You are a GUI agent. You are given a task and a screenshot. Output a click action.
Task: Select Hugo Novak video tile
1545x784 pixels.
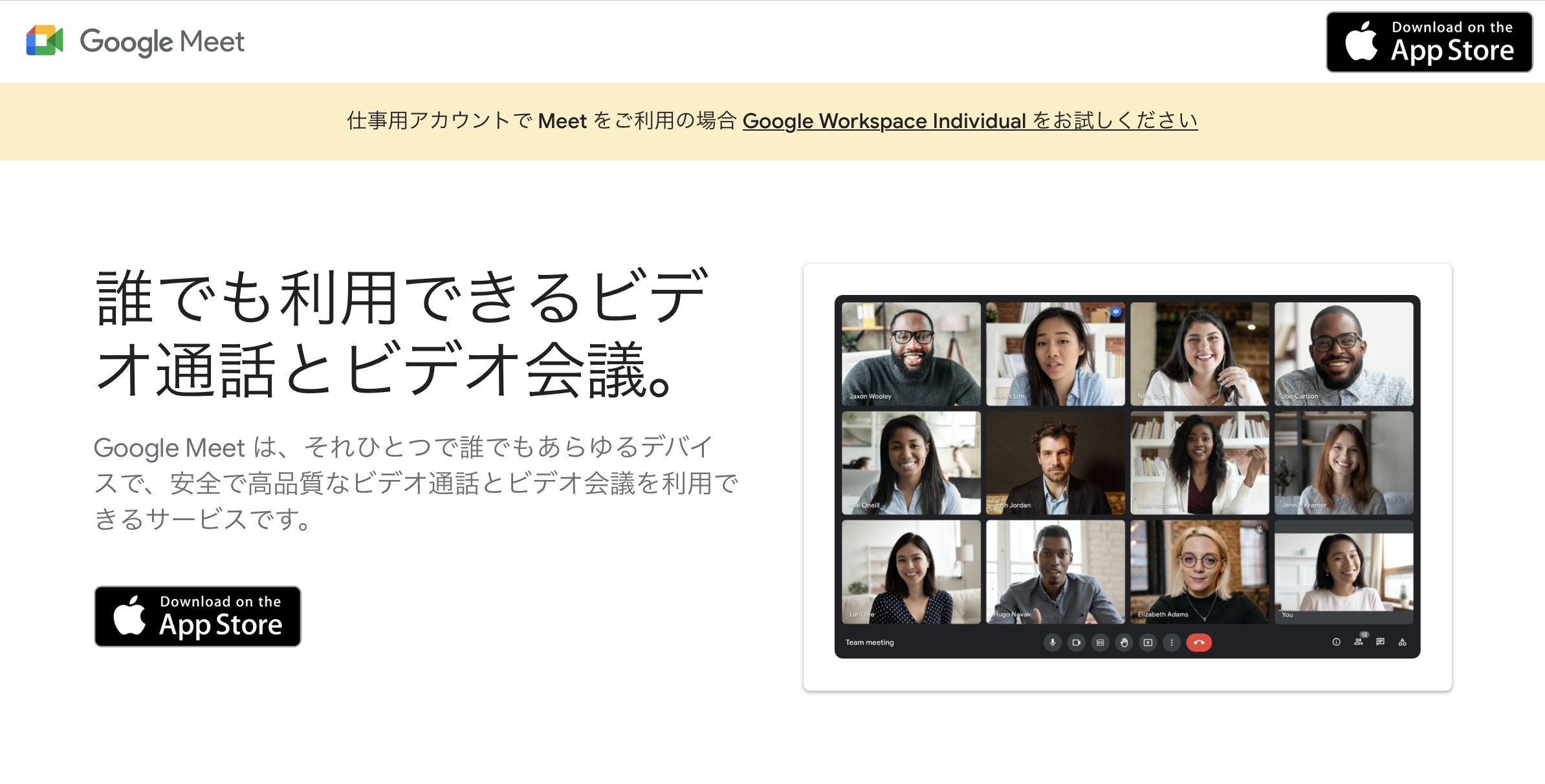point(1055,572)
